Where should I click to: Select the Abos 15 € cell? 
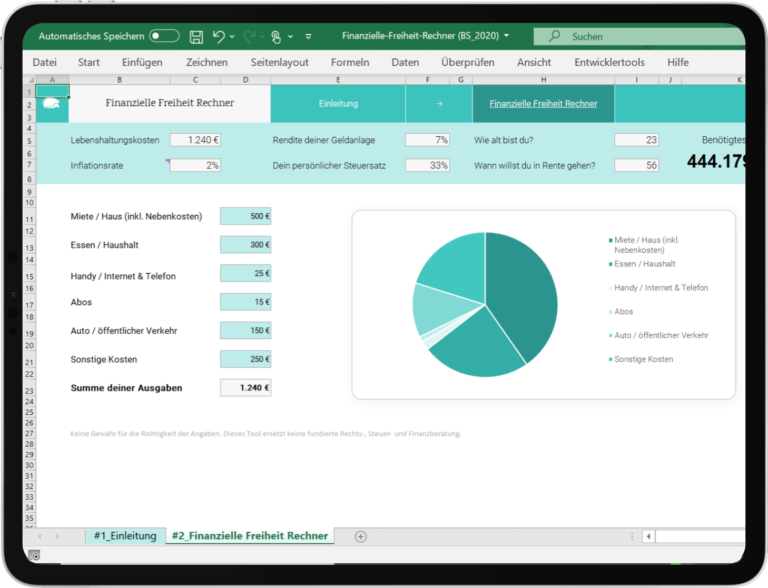tap(245, 302)
